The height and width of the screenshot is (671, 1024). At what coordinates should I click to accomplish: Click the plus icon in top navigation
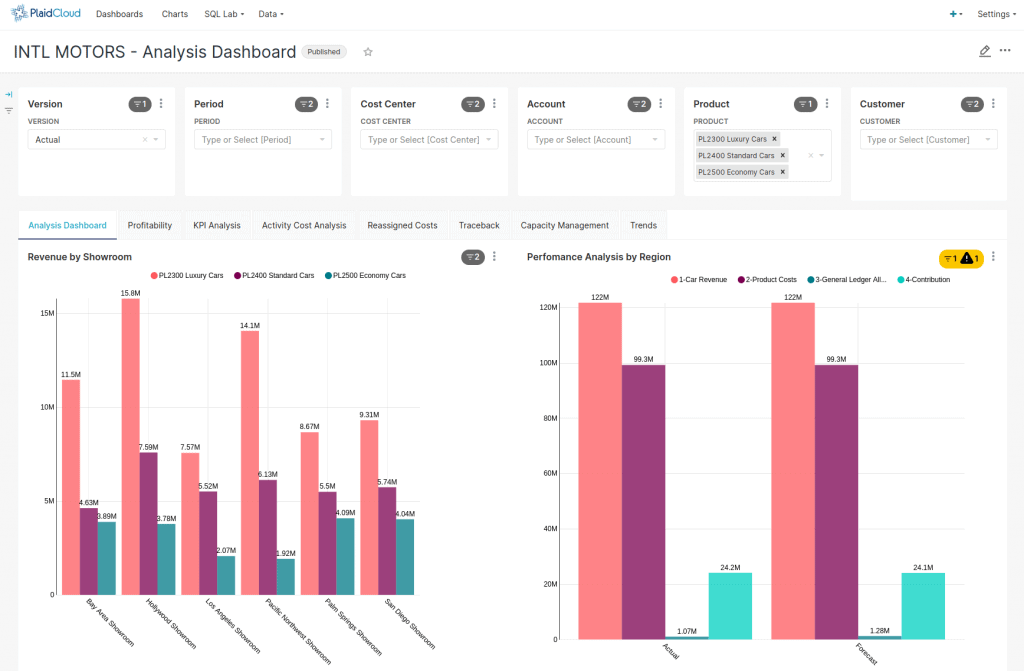click(955, 14)
